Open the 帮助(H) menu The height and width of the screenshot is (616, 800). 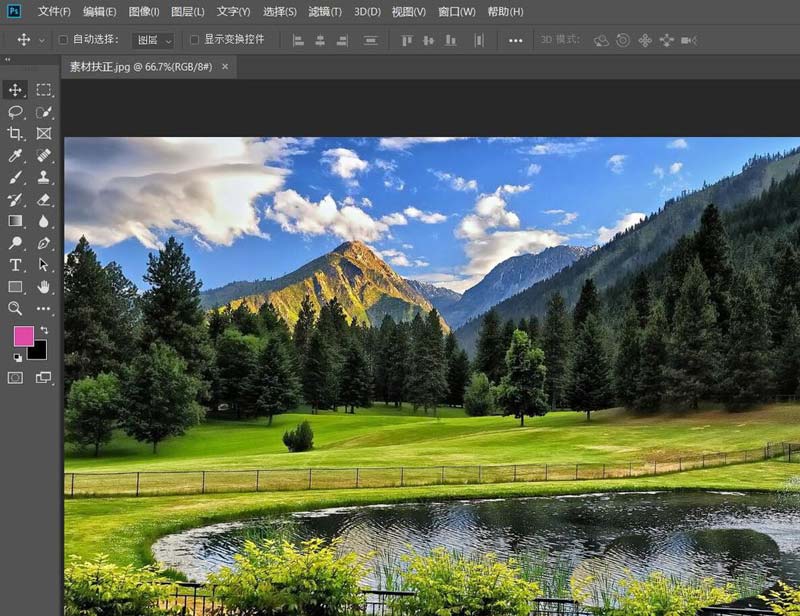pos(505,11)
